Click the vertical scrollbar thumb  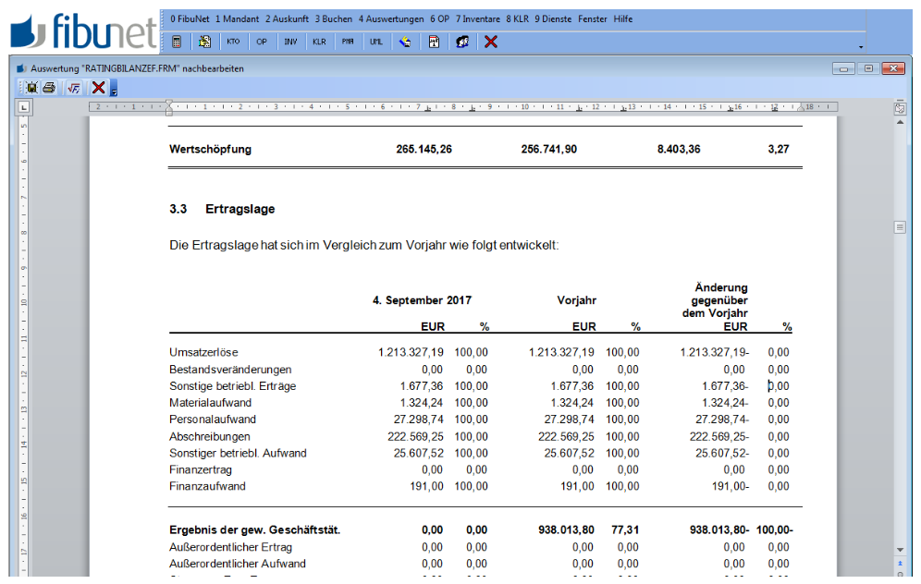[900, 227]
